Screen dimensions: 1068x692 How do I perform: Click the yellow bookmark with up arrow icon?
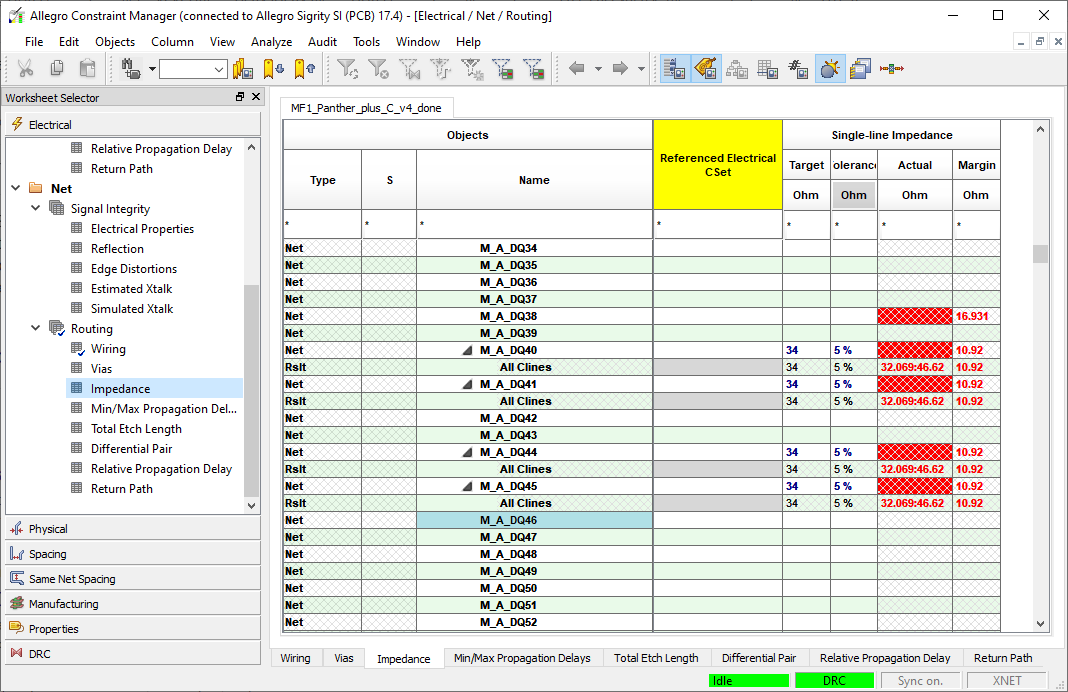point(305,69)
